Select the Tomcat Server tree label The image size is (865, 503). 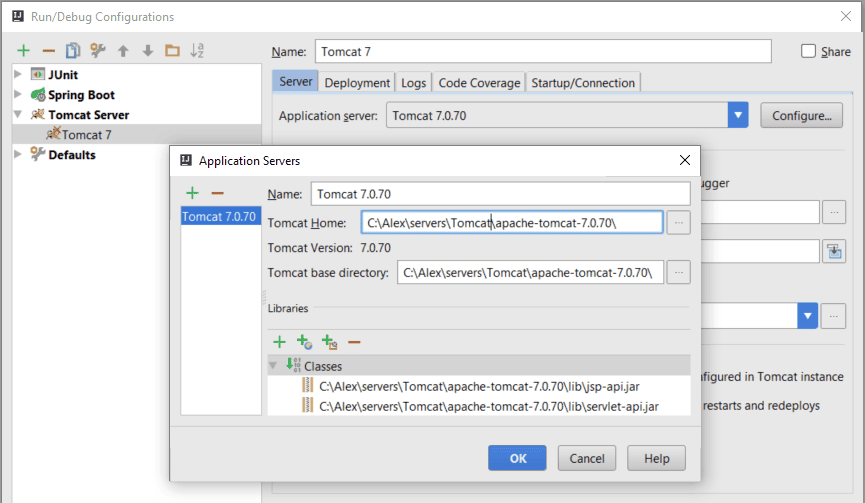click(88, 115)
